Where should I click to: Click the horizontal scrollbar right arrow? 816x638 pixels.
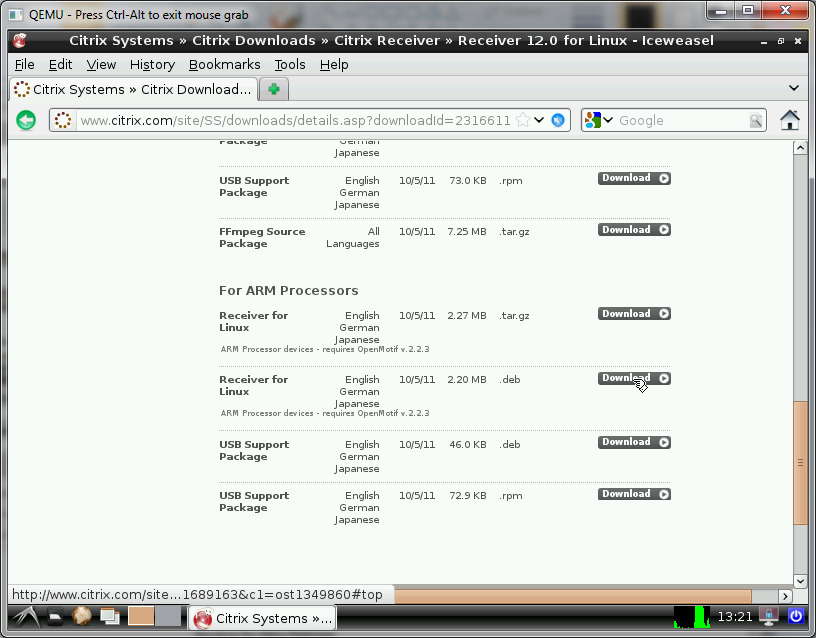785,596
